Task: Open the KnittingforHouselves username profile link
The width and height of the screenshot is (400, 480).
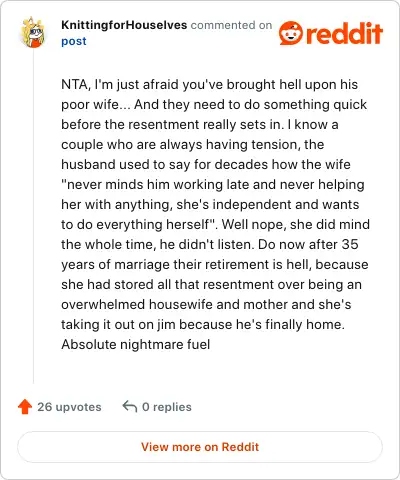Action: pyautogui.click(x=124, y=25)
